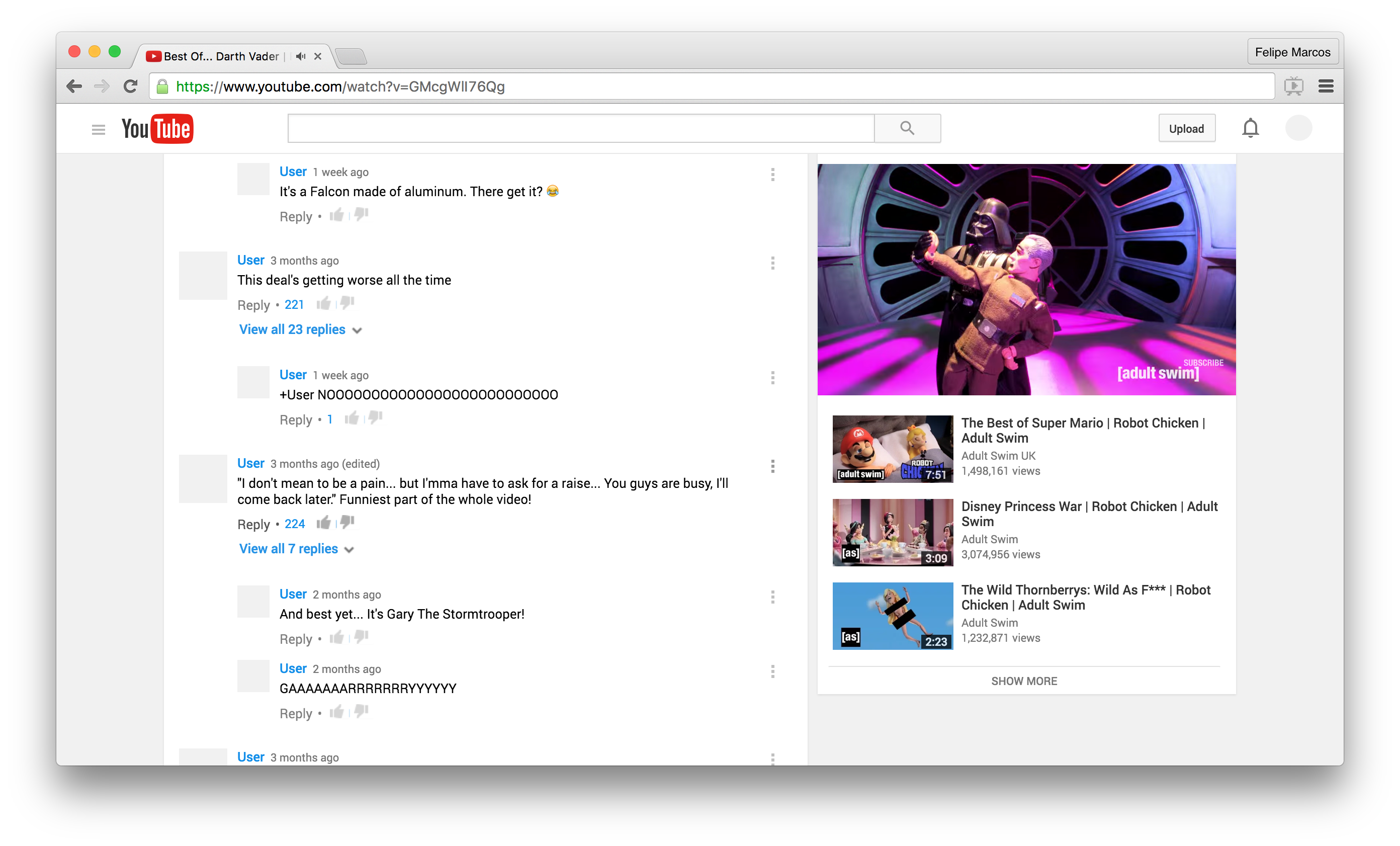This screenshot has height=846, width=1400.
Task: Click the profile avatar in the top right
Action: (x=1298, y=128)
